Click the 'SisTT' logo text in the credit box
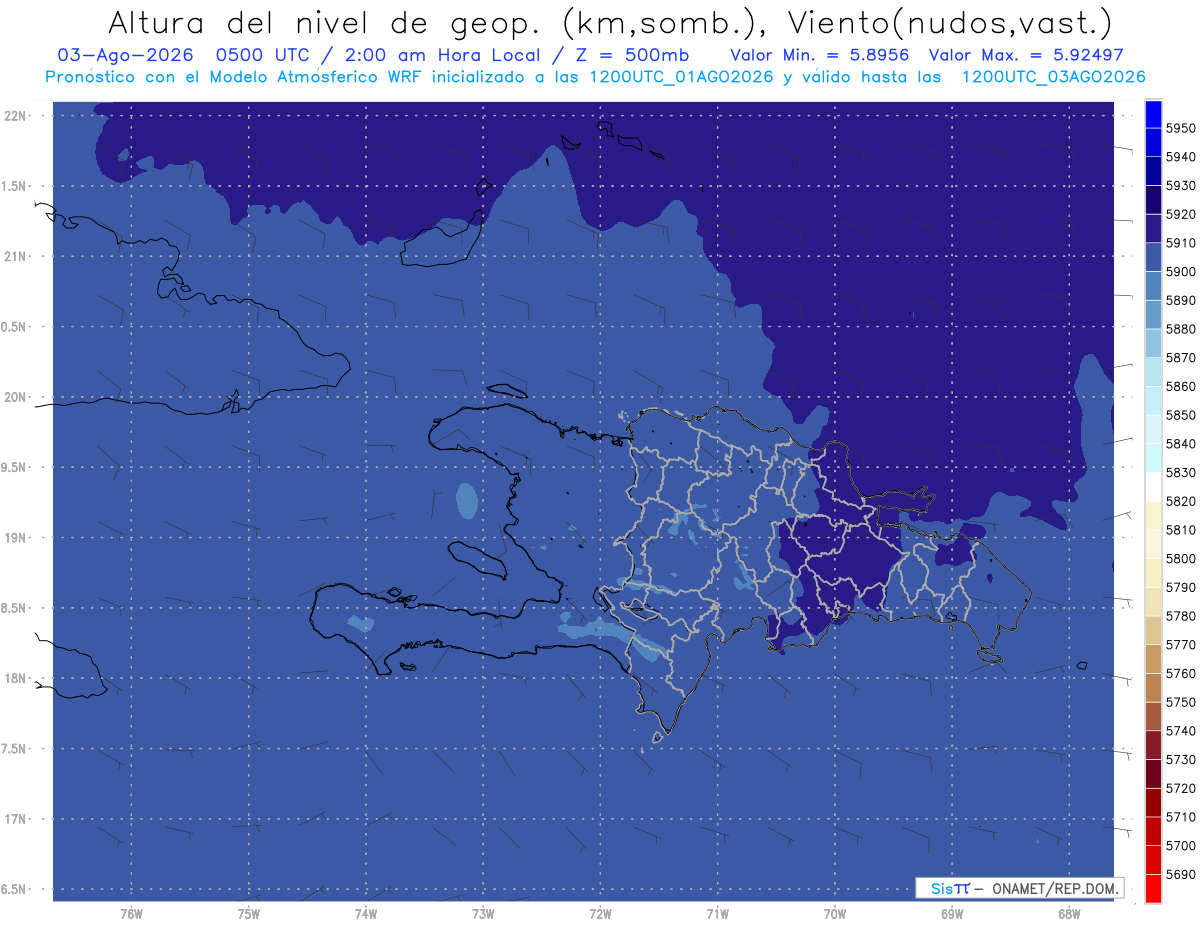The width and height of the screenshot is (1200, 927). click(x=949, y=888)
